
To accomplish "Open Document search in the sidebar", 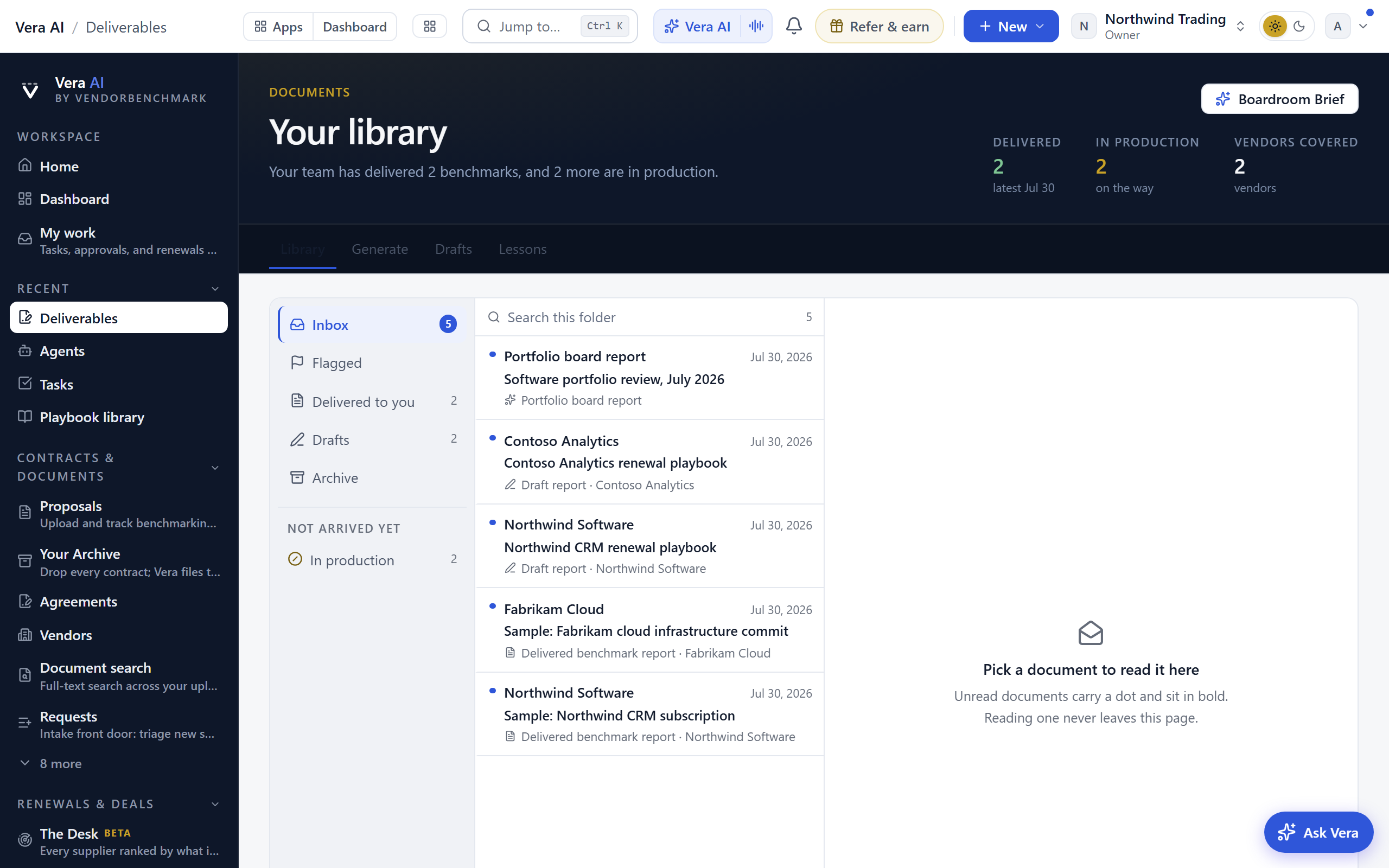I will (119, 676).
